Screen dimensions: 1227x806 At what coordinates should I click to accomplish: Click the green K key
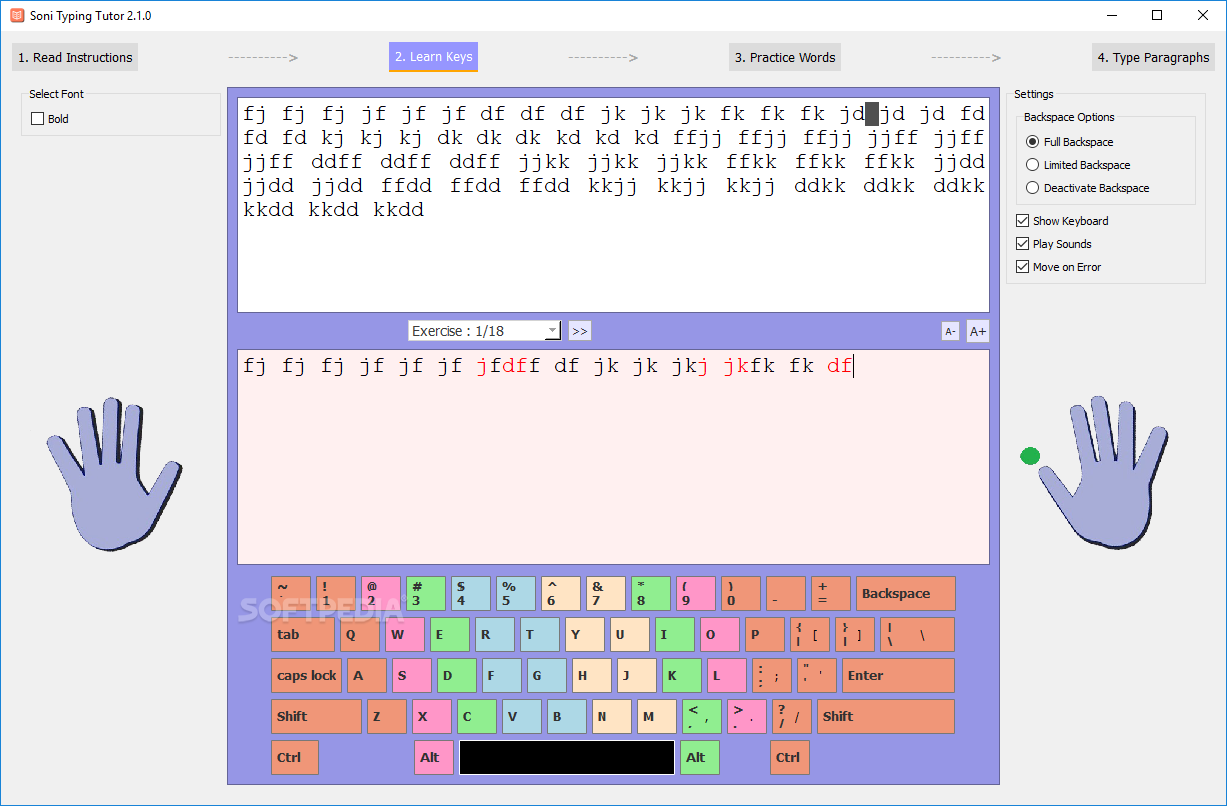(682, 675)
